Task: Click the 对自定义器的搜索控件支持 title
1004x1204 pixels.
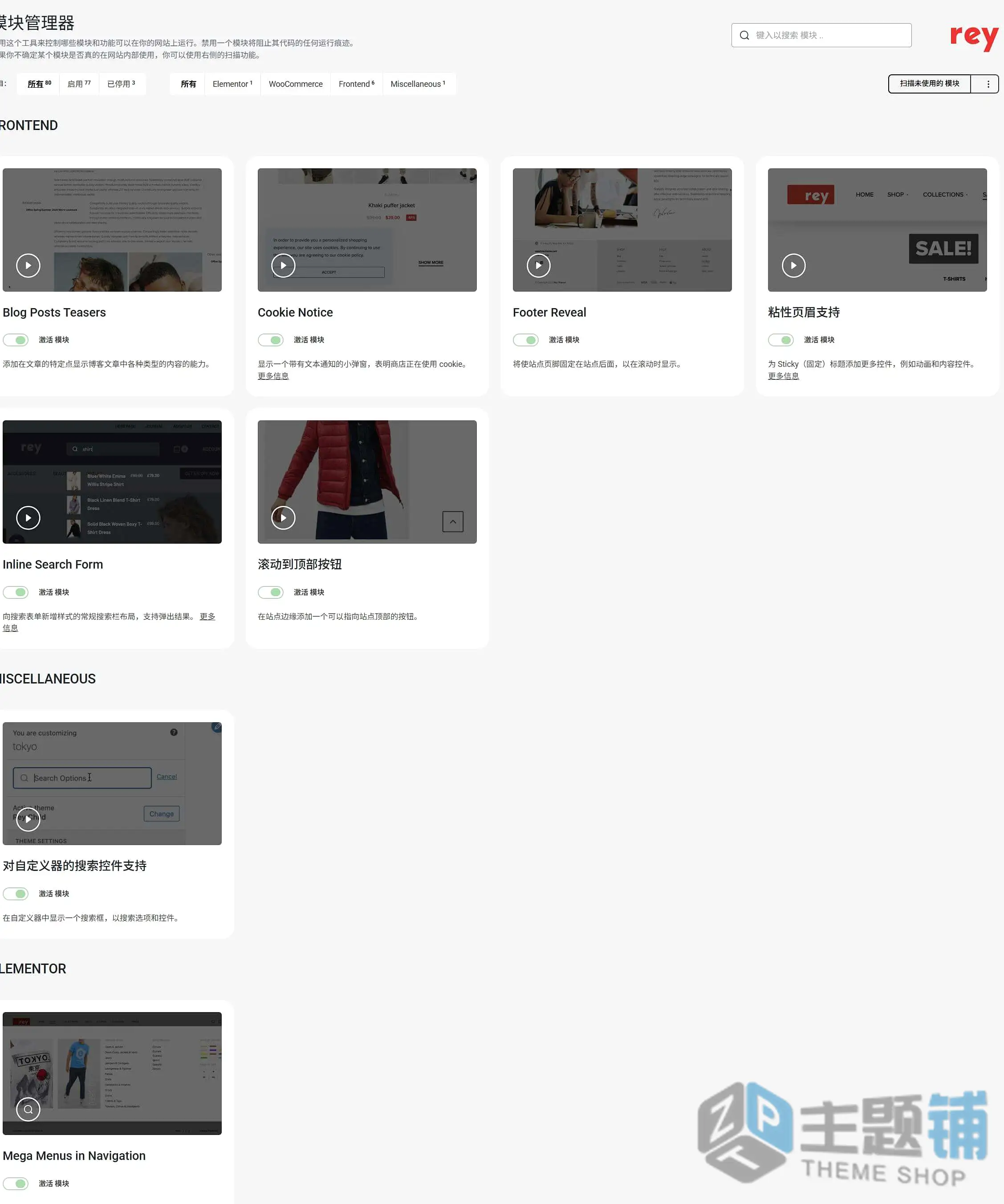Action: click(74, 866)
